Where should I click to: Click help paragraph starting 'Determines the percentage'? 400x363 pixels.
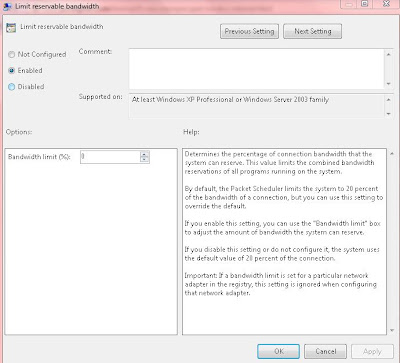pyautogui.click(x=279, y=163)
